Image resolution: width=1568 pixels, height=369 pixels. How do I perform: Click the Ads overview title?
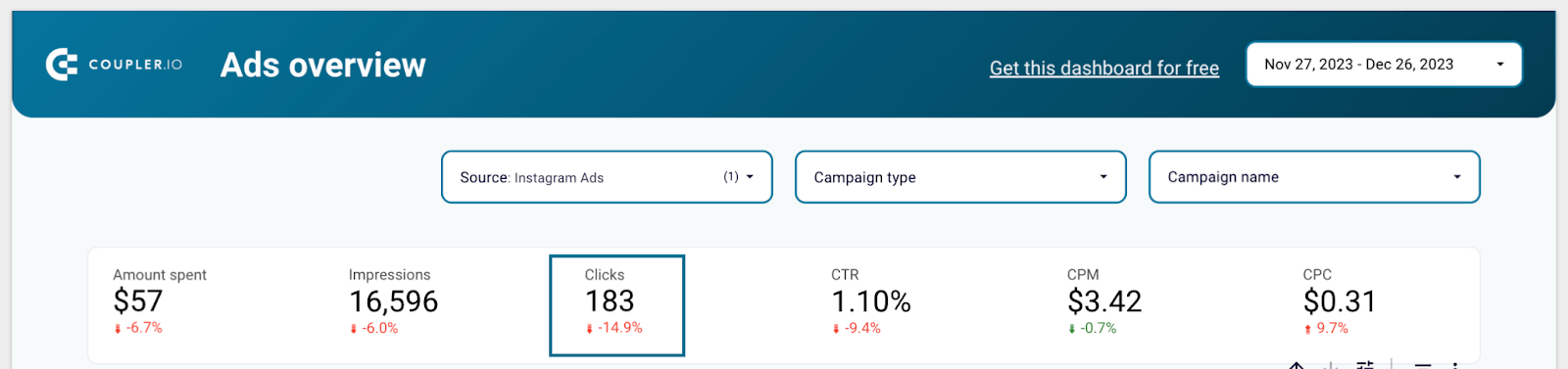[323, 65]
